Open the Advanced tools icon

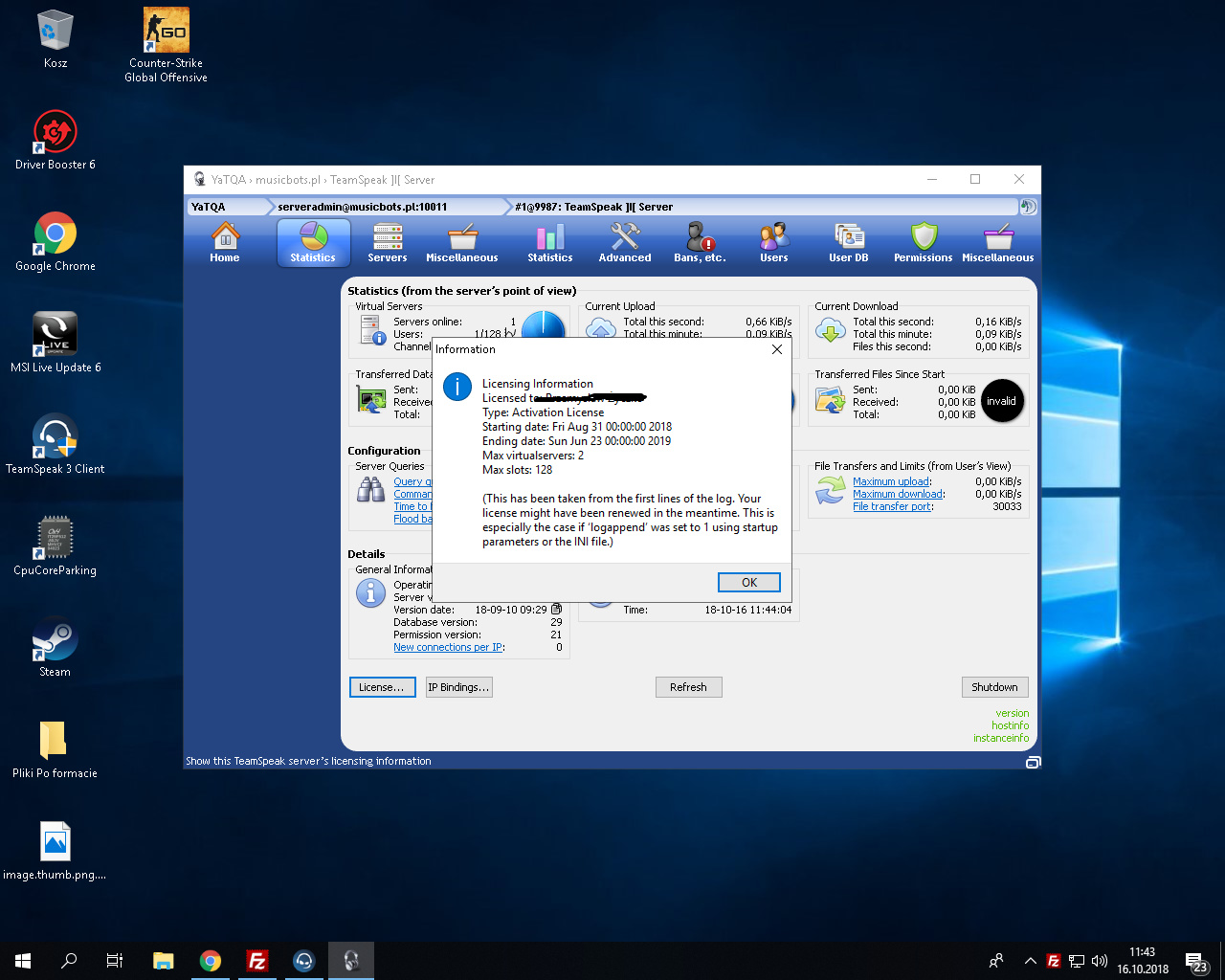[625, 243]
